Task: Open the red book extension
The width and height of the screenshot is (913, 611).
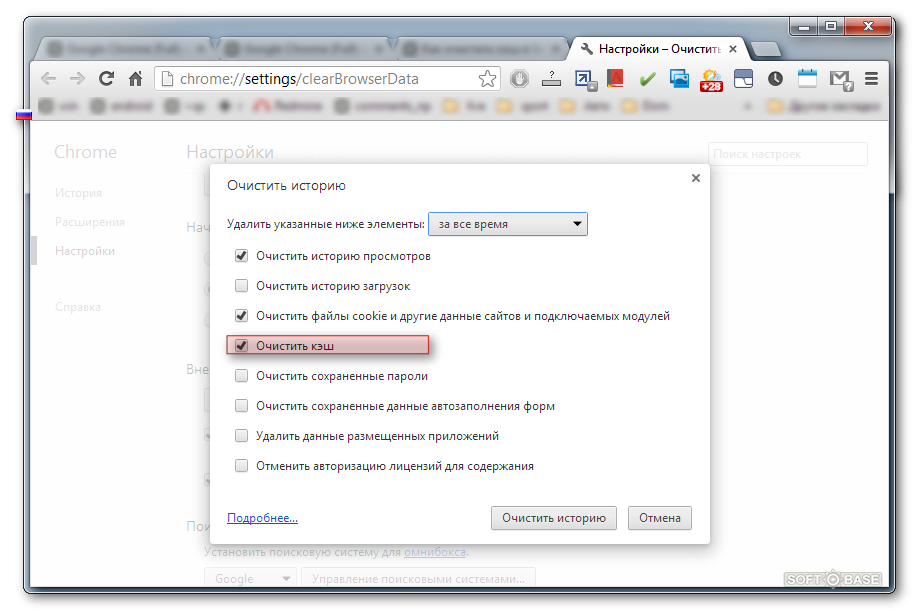Action: [615, 78]
